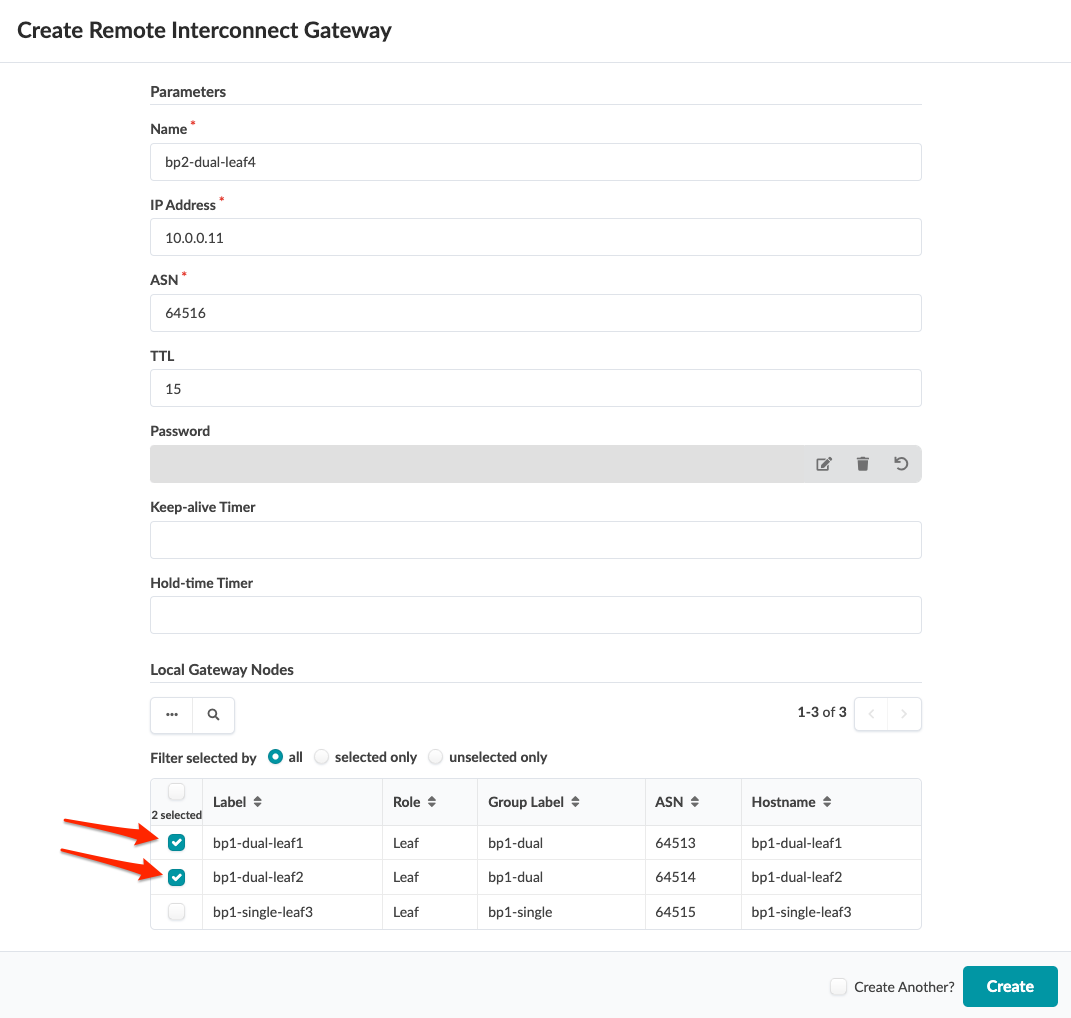Open the table search magnifier icon
The image size is (1071, 1018).
click(213, 715)
